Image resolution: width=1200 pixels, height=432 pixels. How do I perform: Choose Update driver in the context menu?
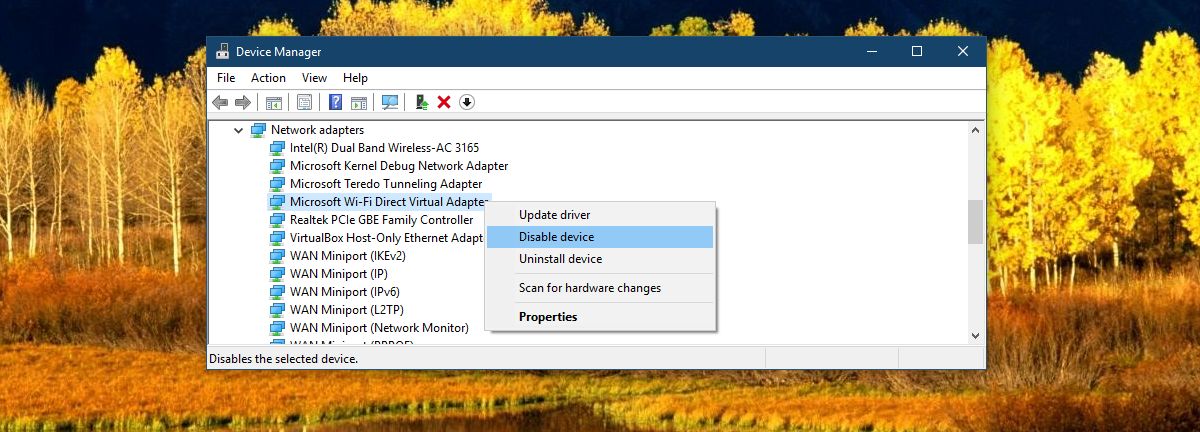click(599, 215)
